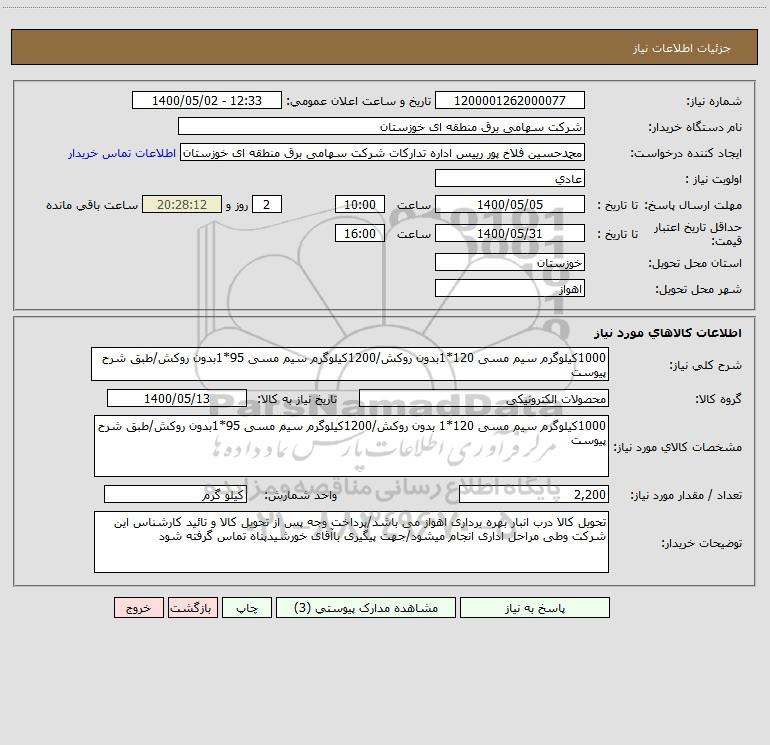The width and height of the screenshot is (770, 745).
Task: Click the 'استان محل تحویل:' label
Action: pyautogui.click(x=695, y=263)
